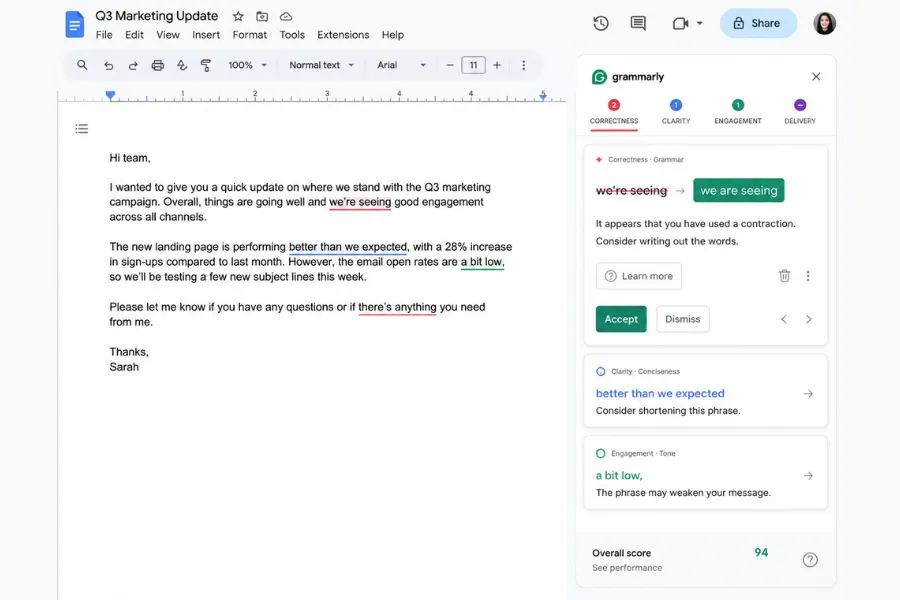The height and width of the screenshot is (600, 900).
Task: Open the toolbar more options menu
Action: click(523, 65)
